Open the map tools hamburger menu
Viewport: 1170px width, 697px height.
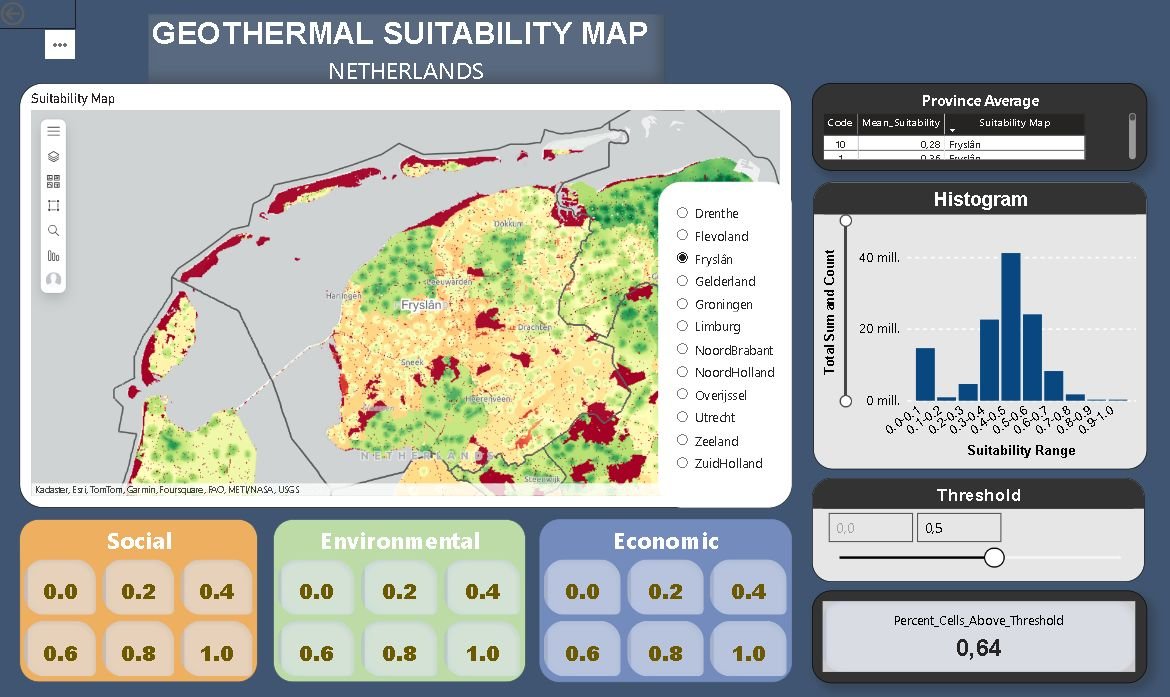(54, 131)
